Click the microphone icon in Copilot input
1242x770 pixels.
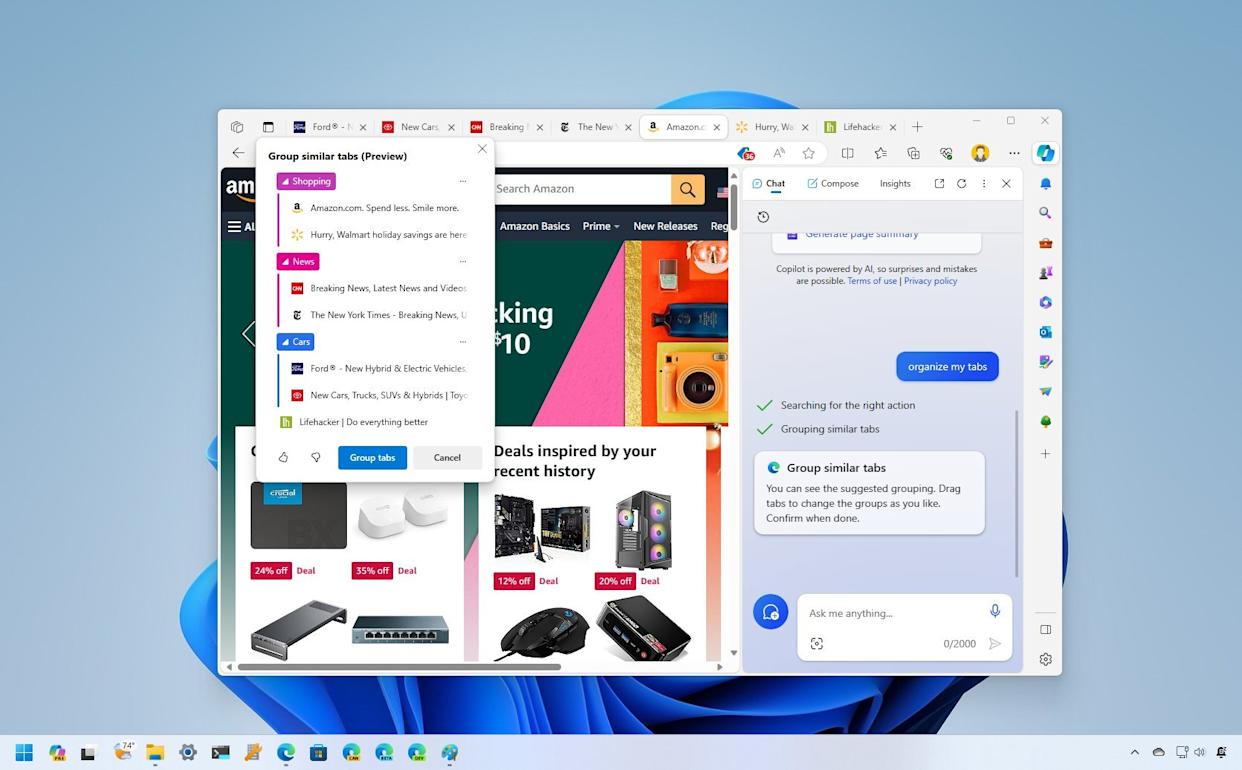[994, 611]
